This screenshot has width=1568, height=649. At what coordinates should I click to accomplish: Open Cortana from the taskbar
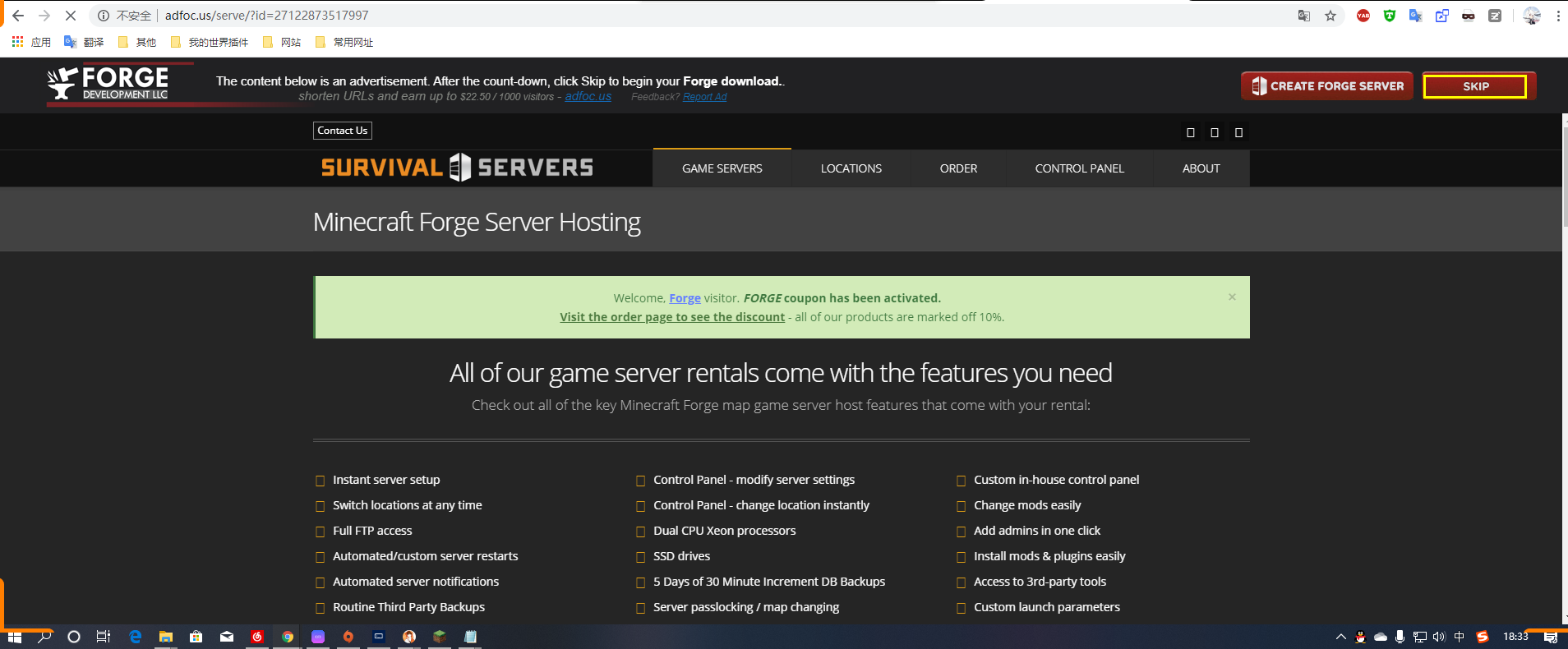(x=74, y=637)
